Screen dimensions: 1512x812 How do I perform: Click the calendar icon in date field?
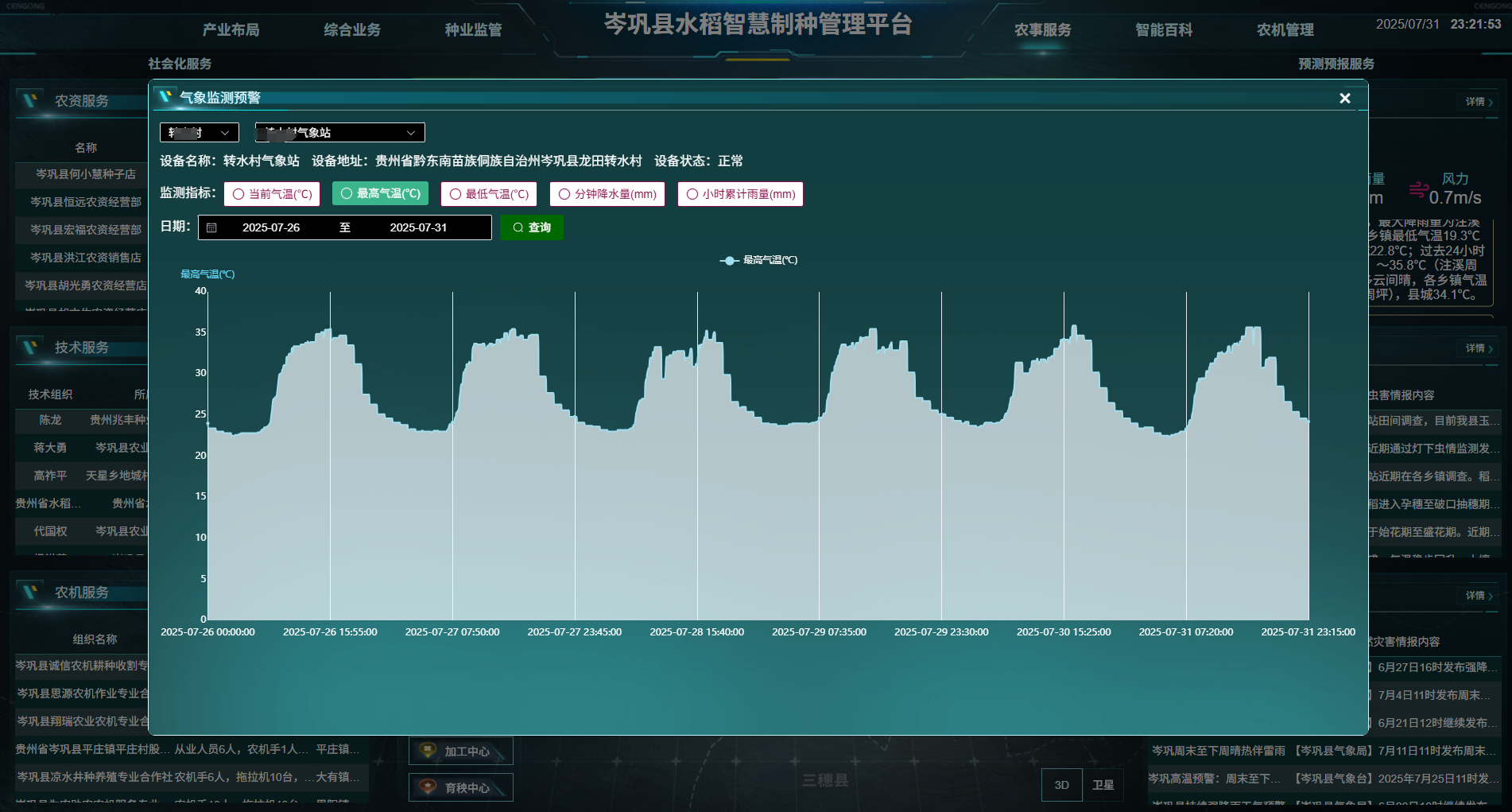pyautogui.click(x=211, y=227)
